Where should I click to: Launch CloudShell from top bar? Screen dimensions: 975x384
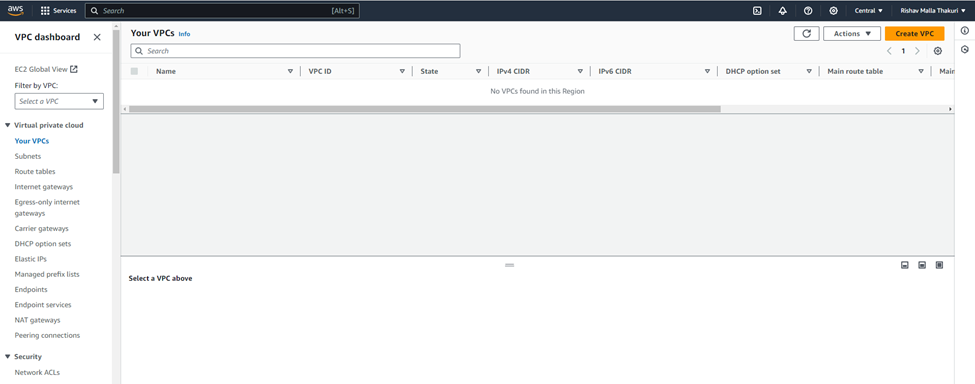[x=757, y=11]
